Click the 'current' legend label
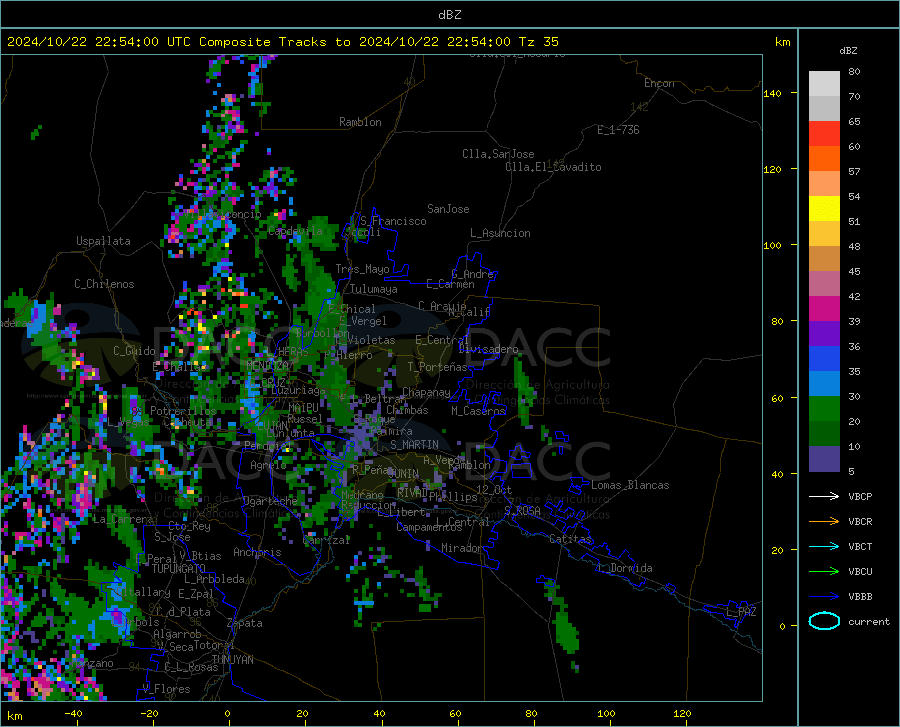 coord(869,621)
